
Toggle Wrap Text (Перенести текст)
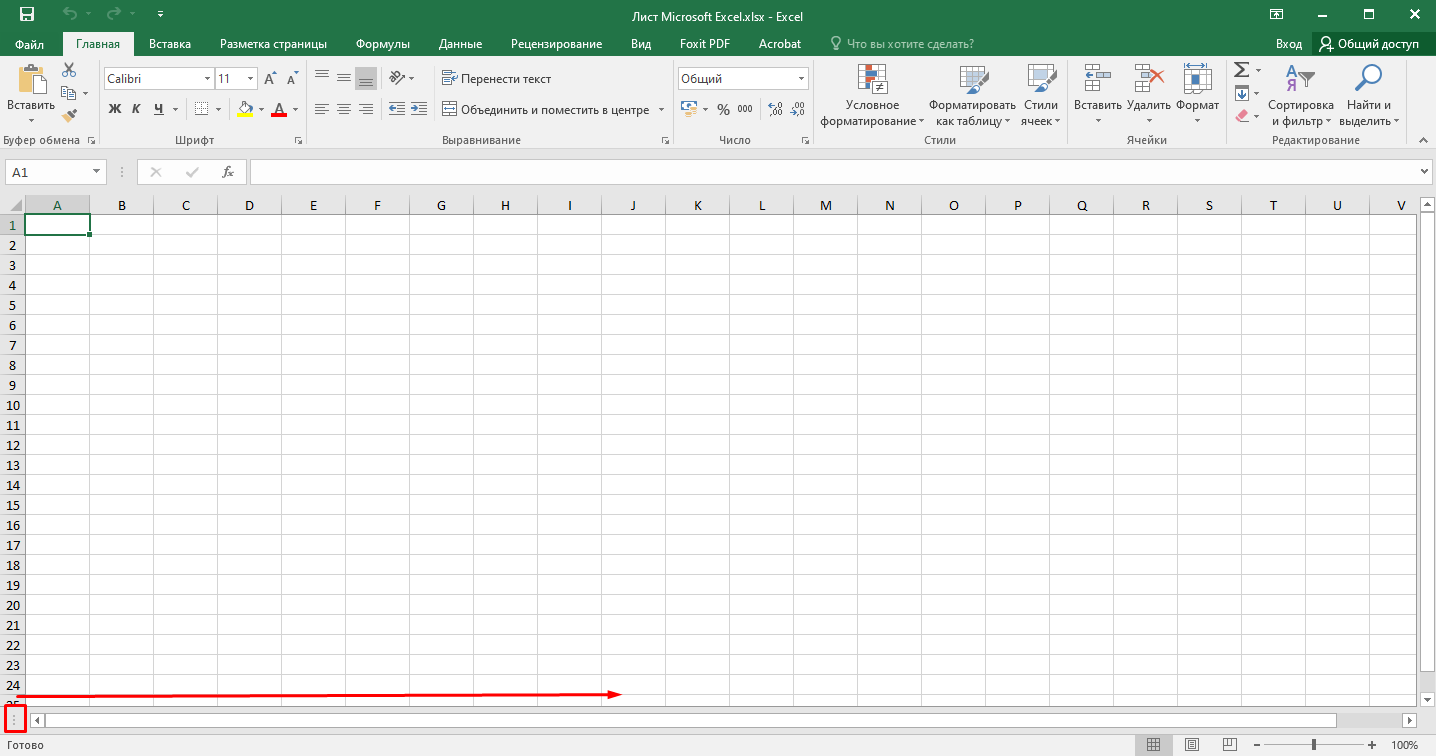[497, 79]
